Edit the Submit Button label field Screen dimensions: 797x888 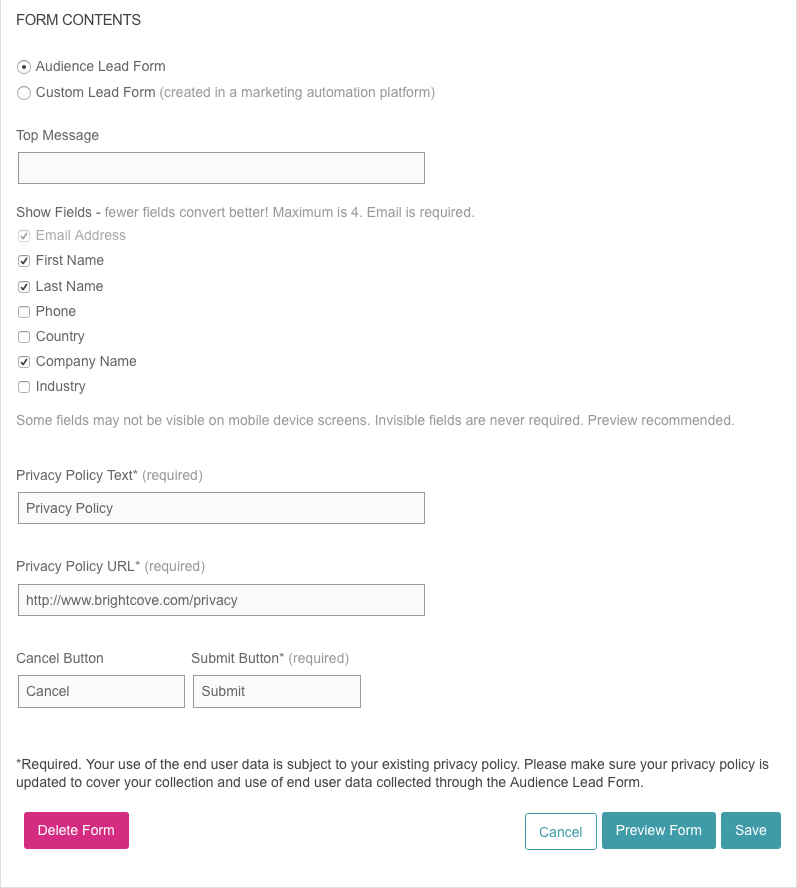276,691
